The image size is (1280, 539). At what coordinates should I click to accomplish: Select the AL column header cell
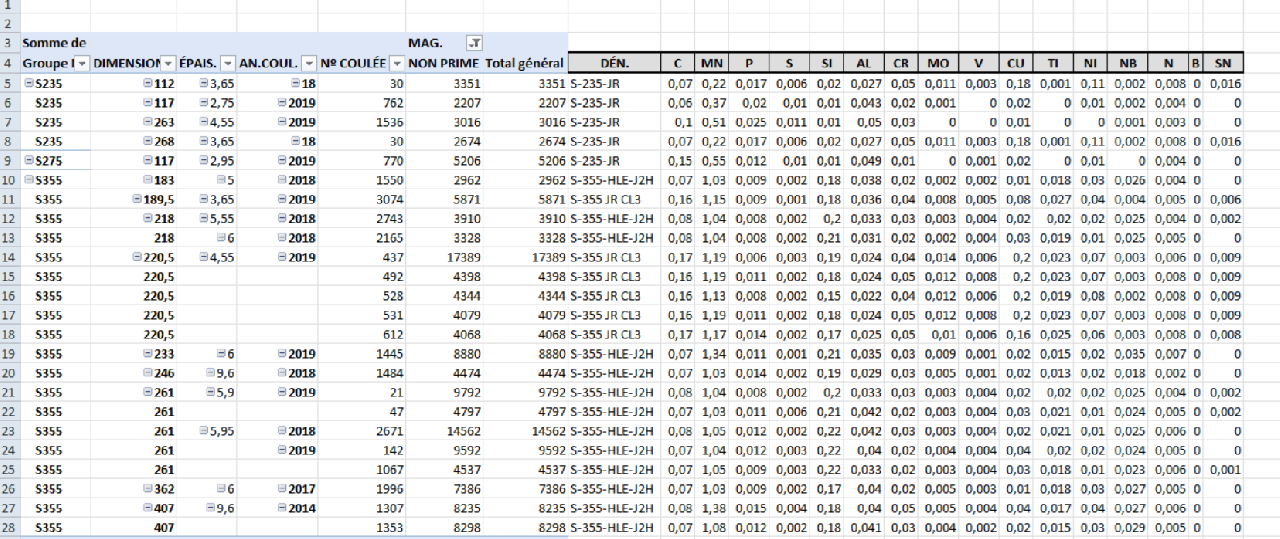[863, 63]
